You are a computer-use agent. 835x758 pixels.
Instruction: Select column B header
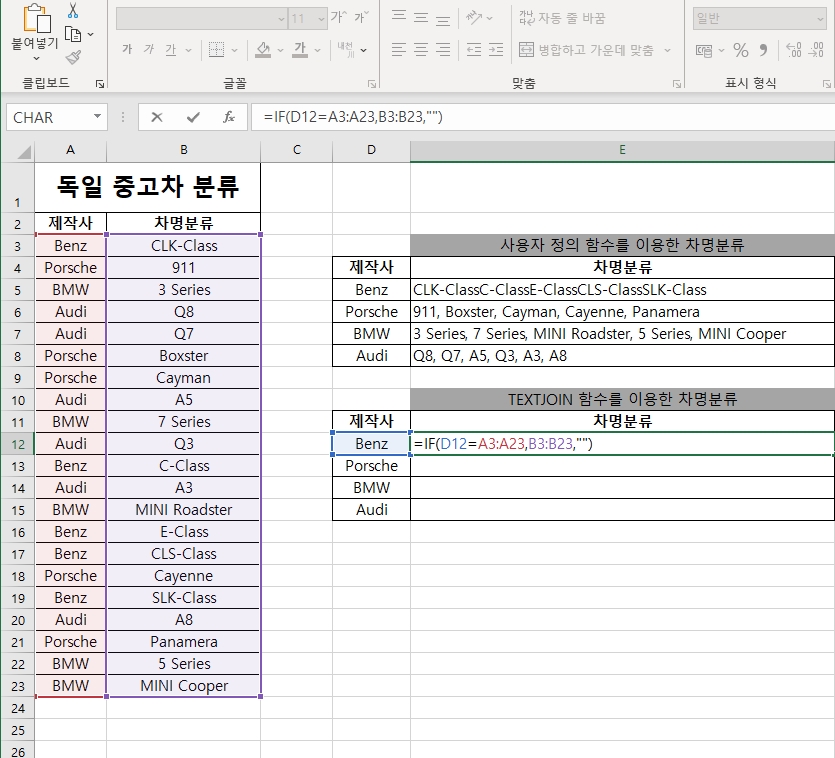coord(184,150)
